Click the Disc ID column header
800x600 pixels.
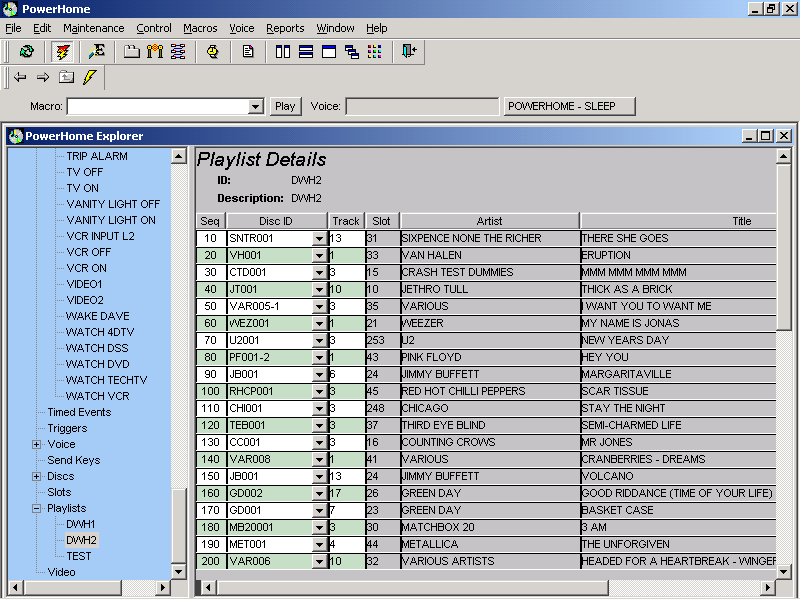276,221
